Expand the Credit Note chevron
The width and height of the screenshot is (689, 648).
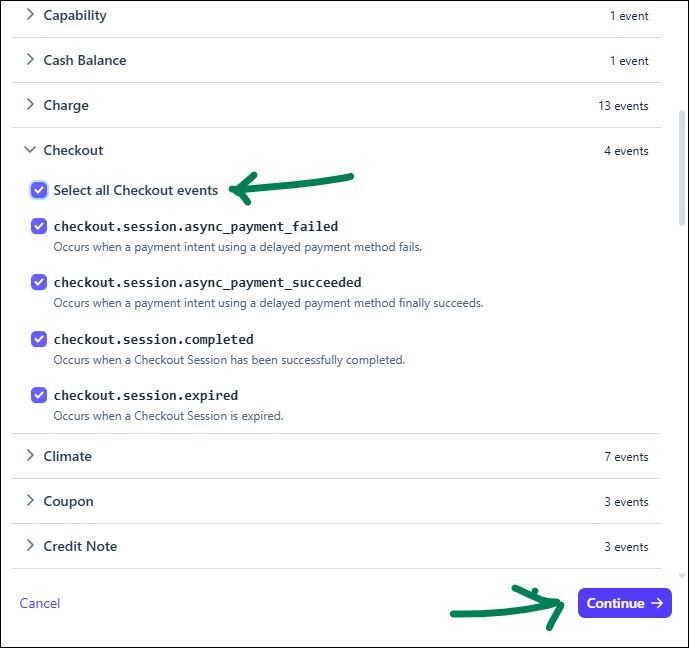(x=30, y=546)
